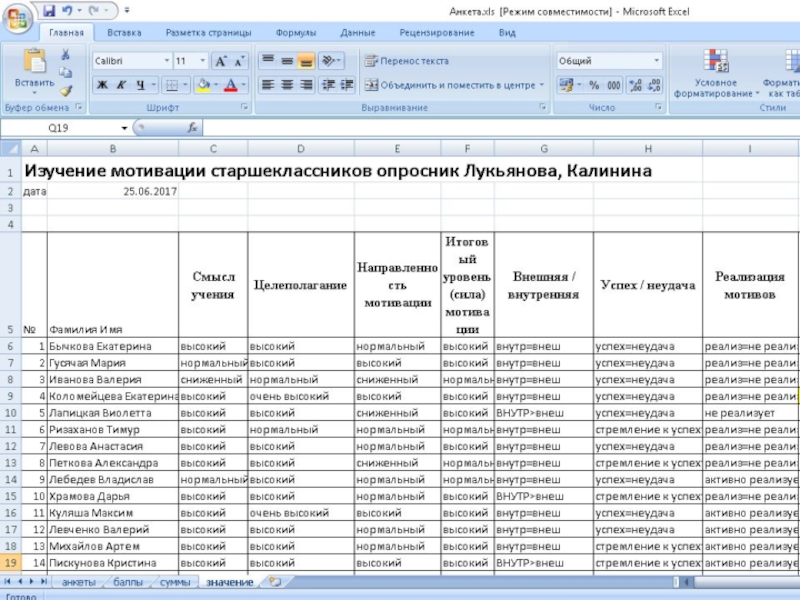This screenshot has width=800, height=600.
Task: Switch to the Формулы ribbon tab
Action: [295, 33]
